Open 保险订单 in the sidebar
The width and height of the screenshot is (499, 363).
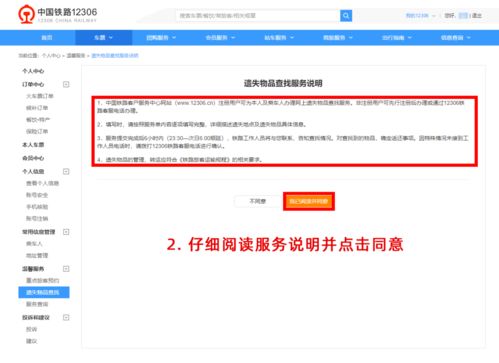coord(37,131)
